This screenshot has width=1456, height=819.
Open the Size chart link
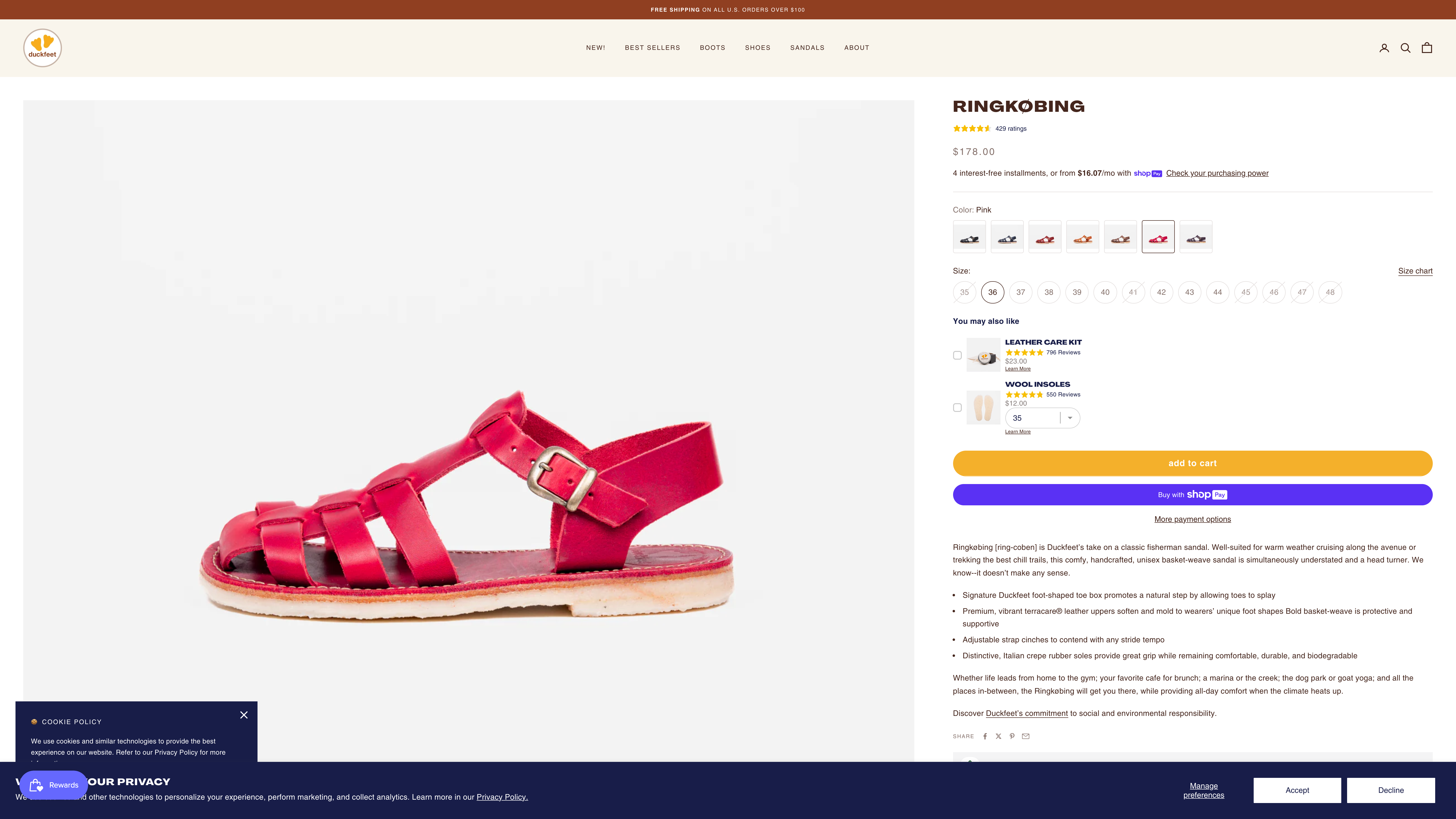(x=1415, y=271)
